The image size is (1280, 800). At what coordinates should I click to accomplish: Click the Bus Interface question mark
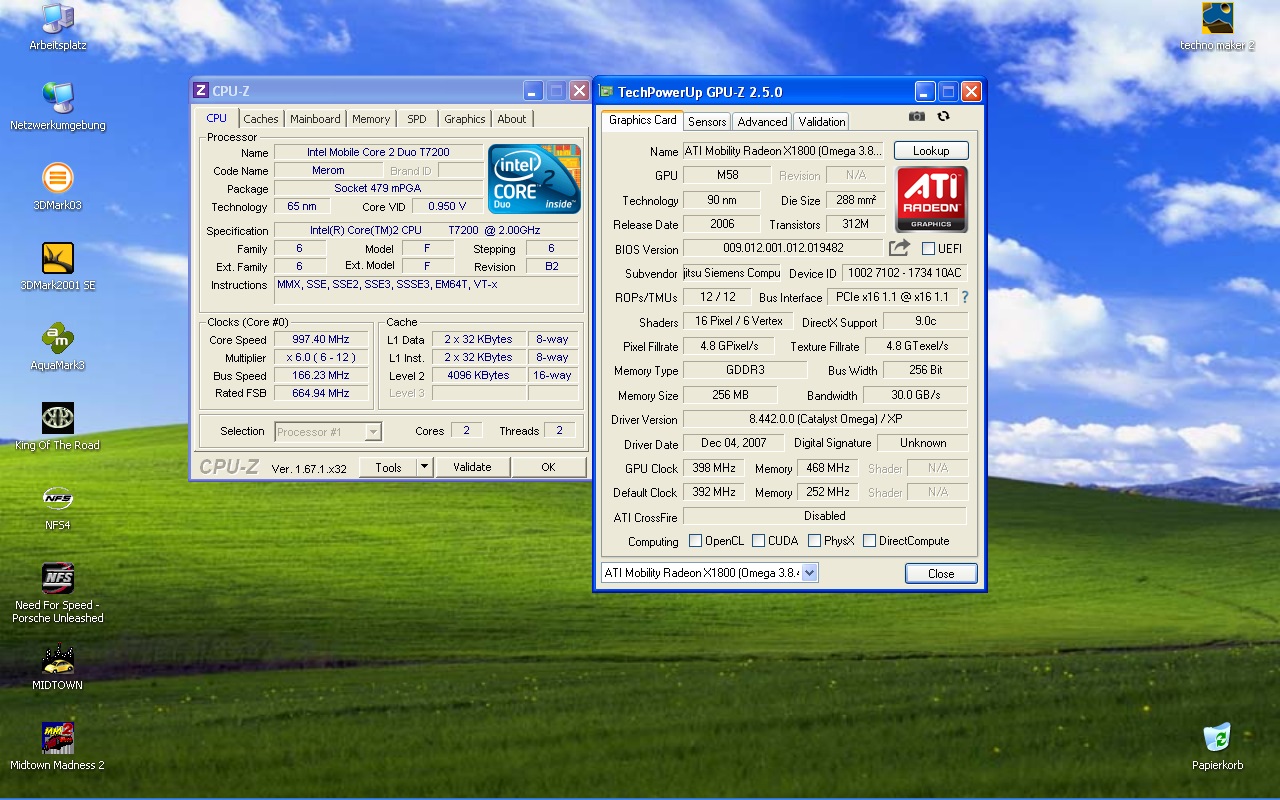(x=965, y=297)
